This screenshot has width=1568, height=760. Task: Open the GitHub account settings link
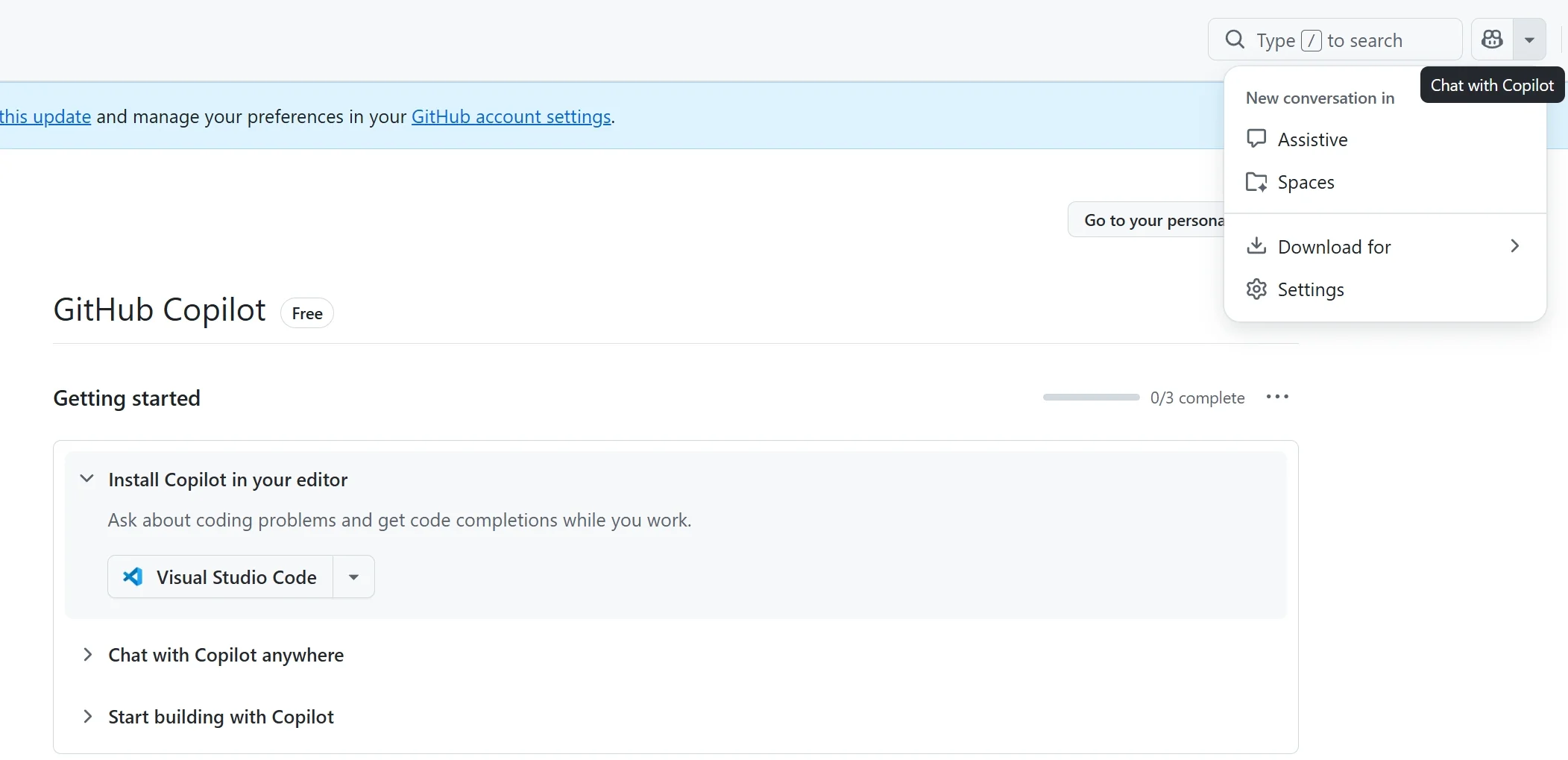point(511,116)
